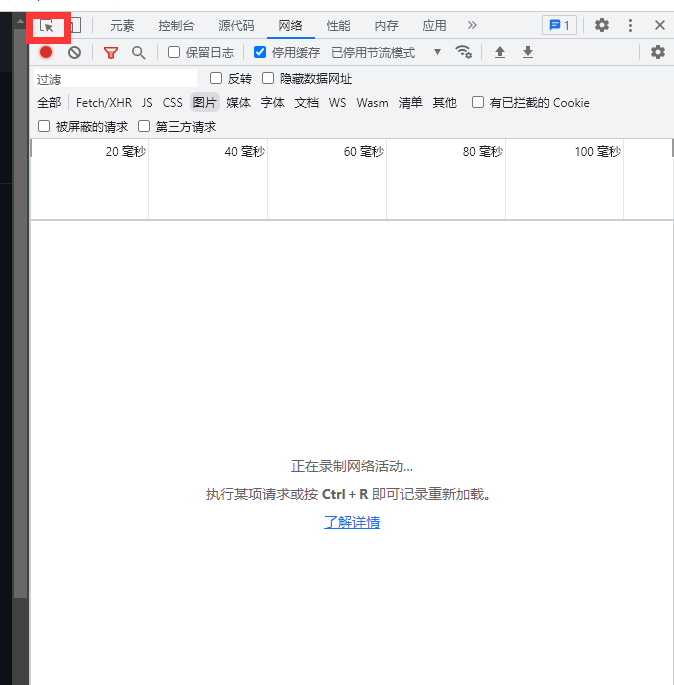Select the 网络 tab

point(290,25)
